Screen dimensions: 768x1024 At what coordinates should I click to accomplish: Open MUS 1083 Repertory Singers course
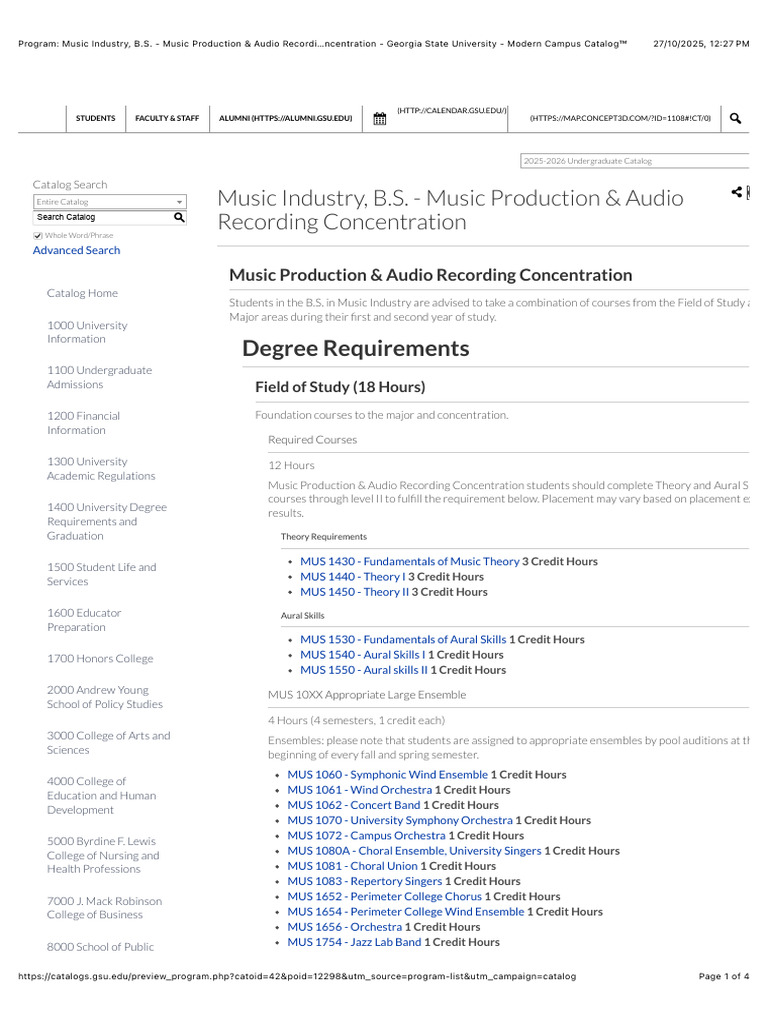364,881
